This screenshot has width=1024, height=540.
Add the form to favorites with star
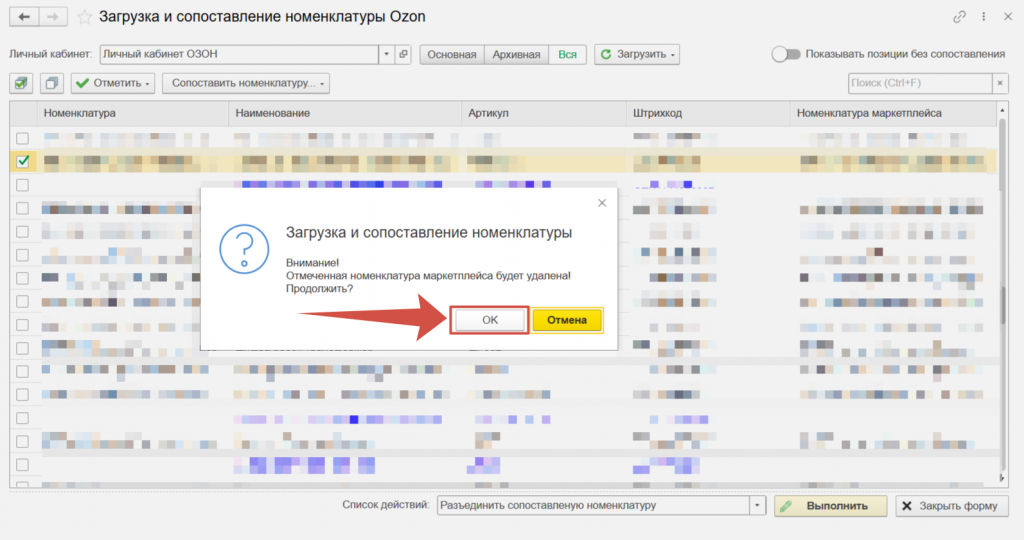click(x=84, y=17)
